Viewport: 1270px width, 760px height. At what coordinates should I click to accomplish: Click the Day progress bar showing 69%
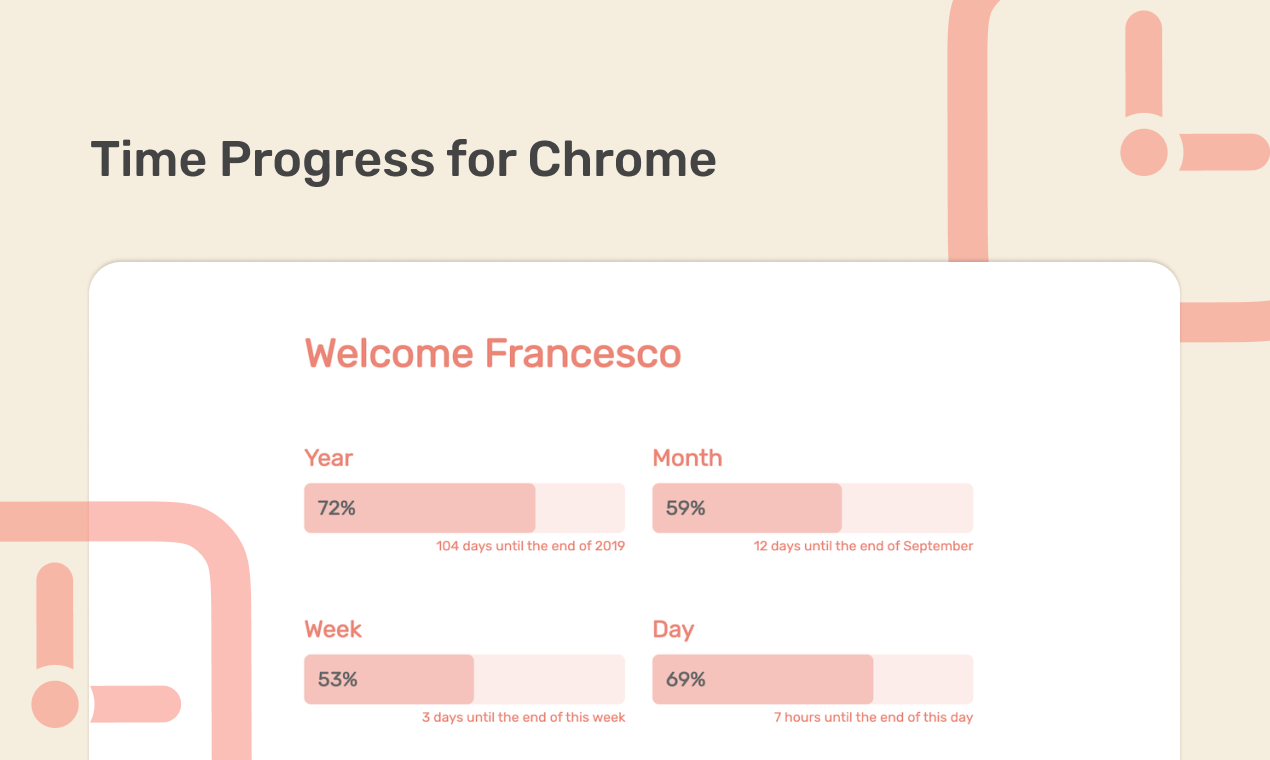coord(812,679)
